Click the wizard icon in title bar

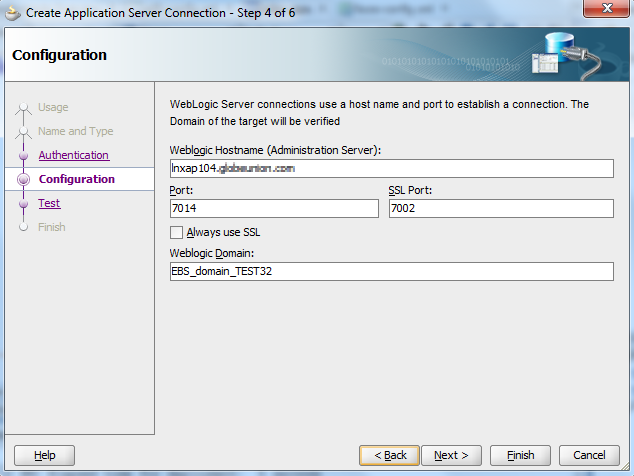coord(14,14)
